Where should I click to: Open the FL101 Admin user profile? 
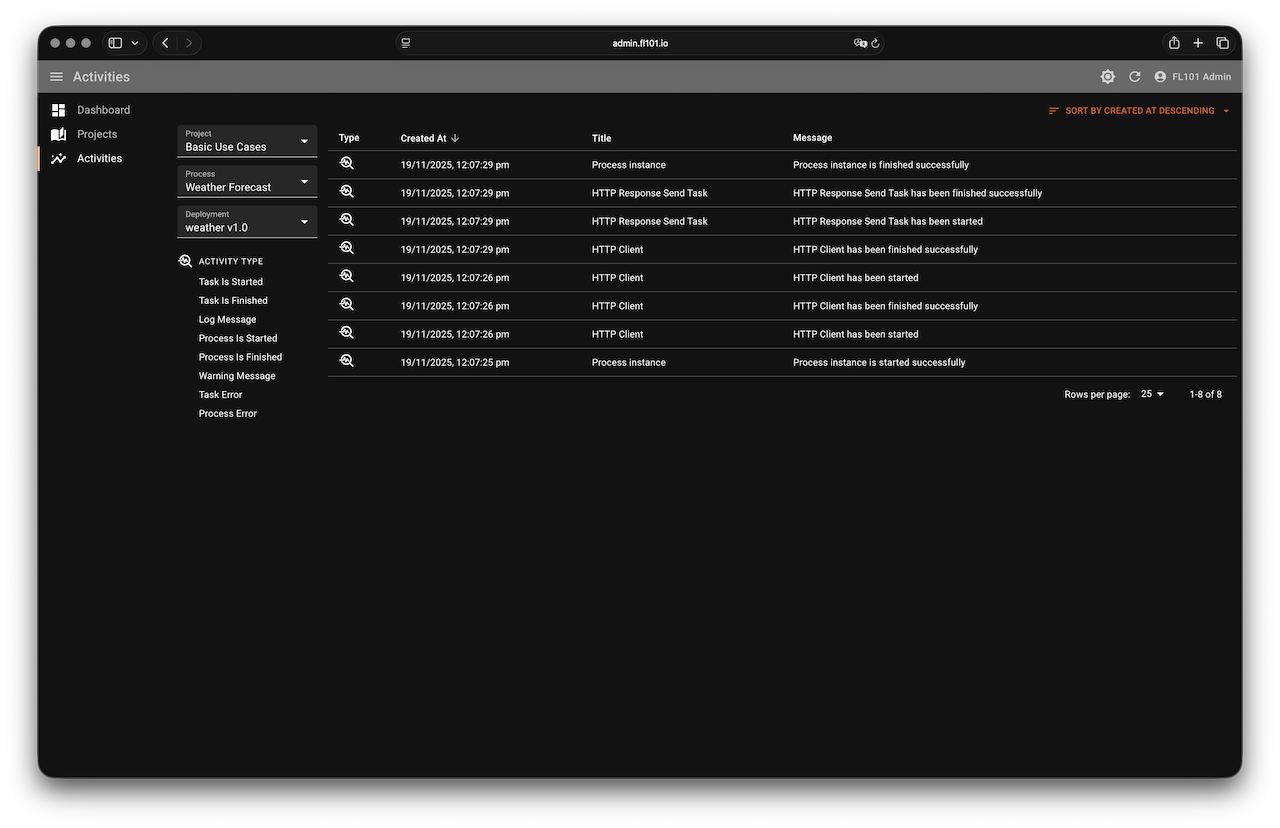tap(1192, 77)
